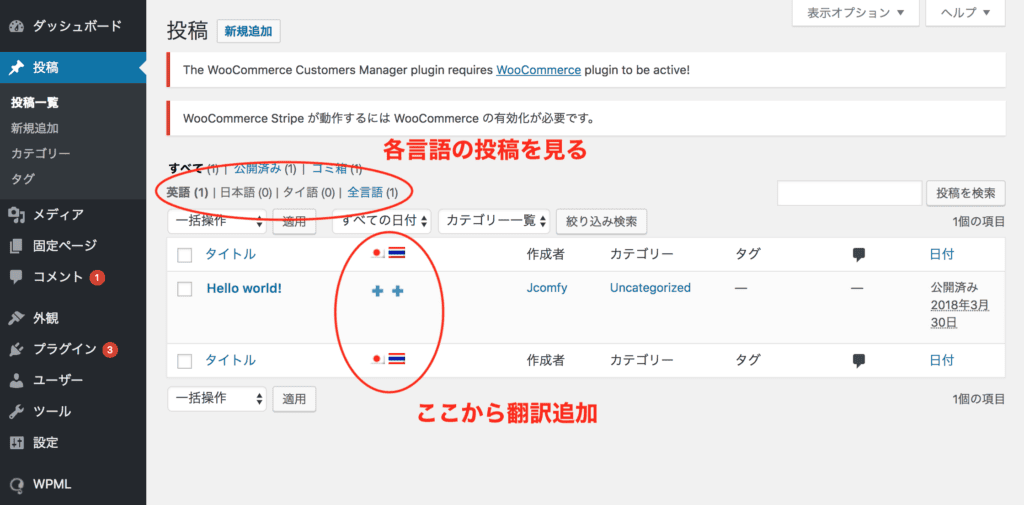Expand the 表示オプション screen options panel

[855, 12]
